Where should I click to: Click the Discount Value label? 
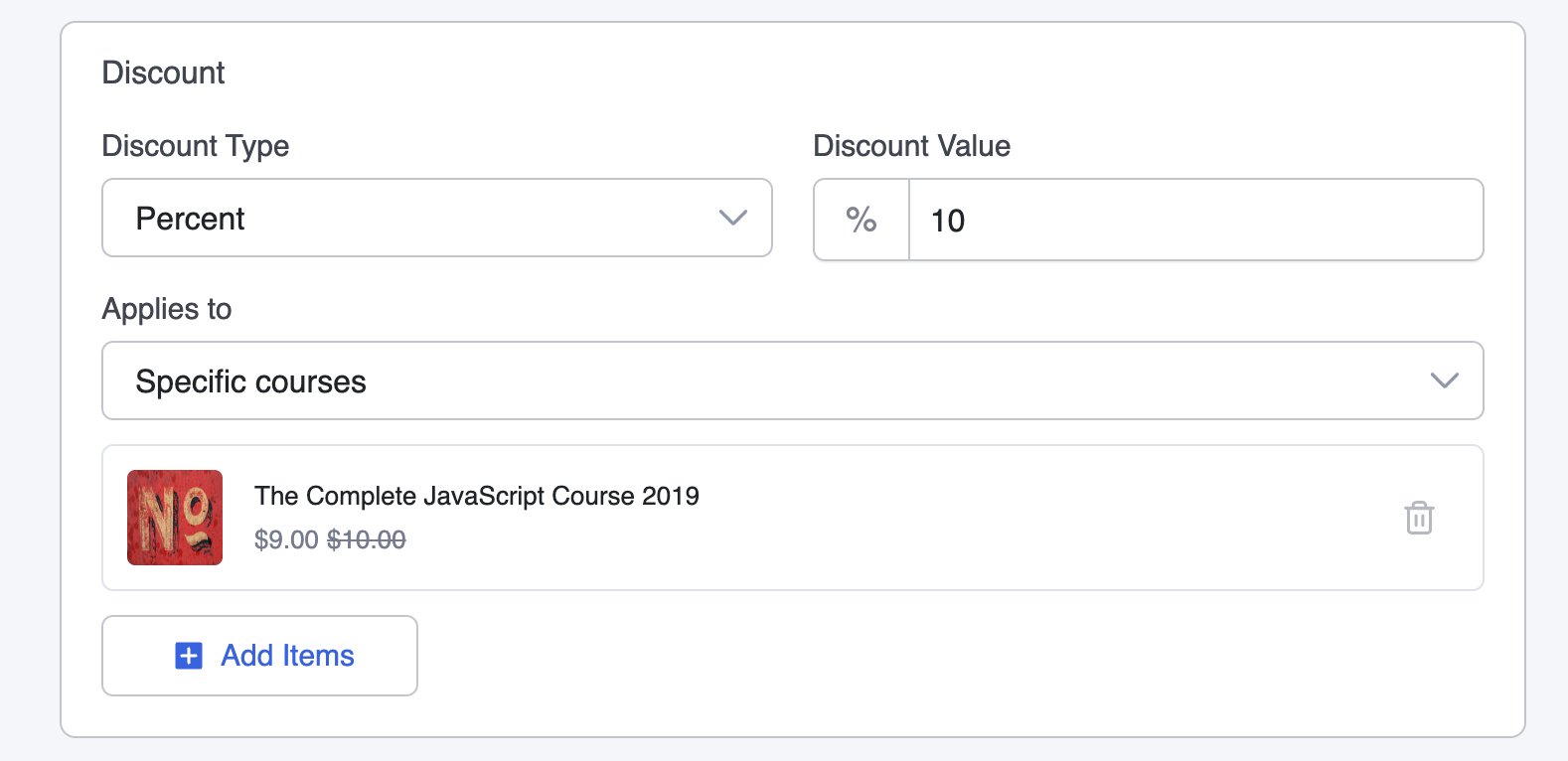[x=911, y=146]
